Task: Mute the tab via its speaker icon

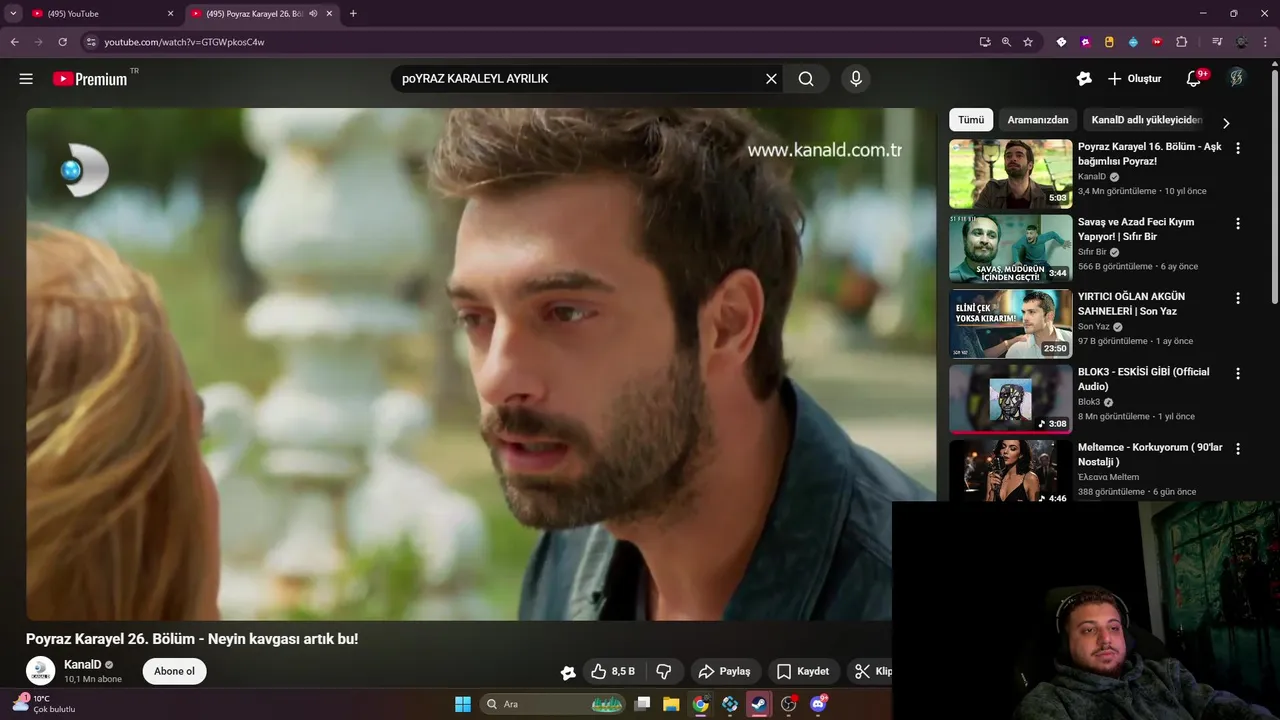Action: 313,14
